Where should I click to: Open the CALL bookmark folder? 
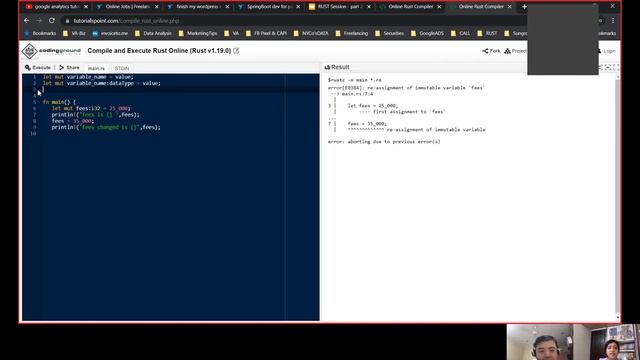coord(460,33)
